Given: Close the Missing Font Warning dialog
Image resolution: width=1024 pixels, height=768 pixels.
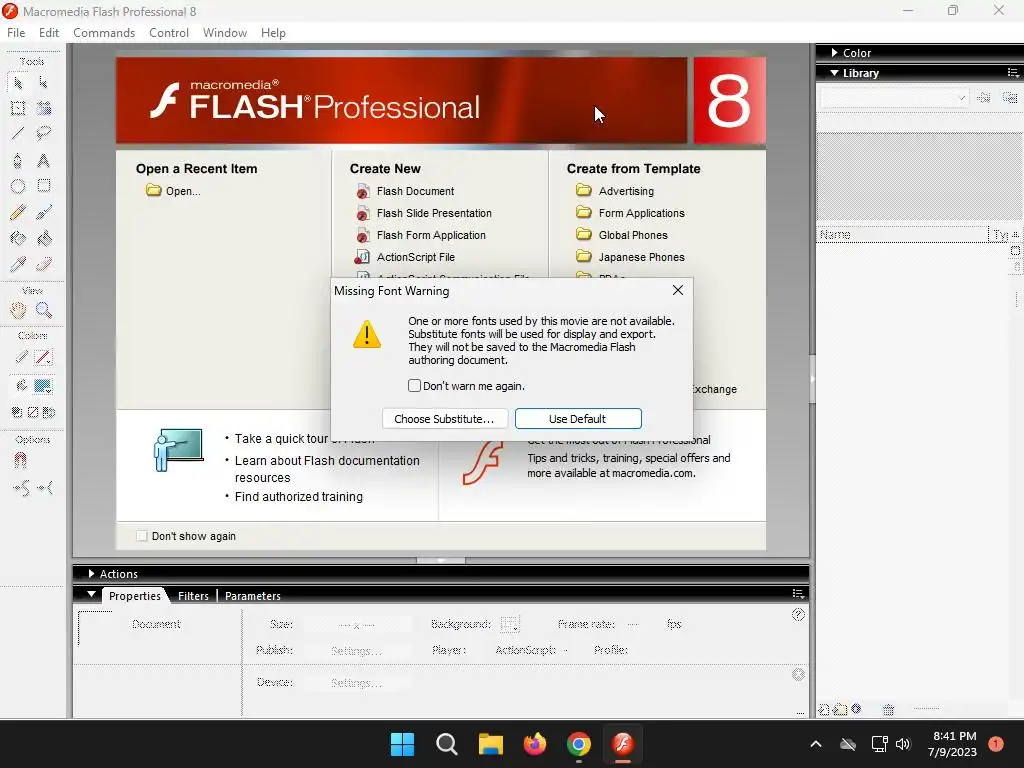Looking at the screenshot, I should [x=678, y=290].
